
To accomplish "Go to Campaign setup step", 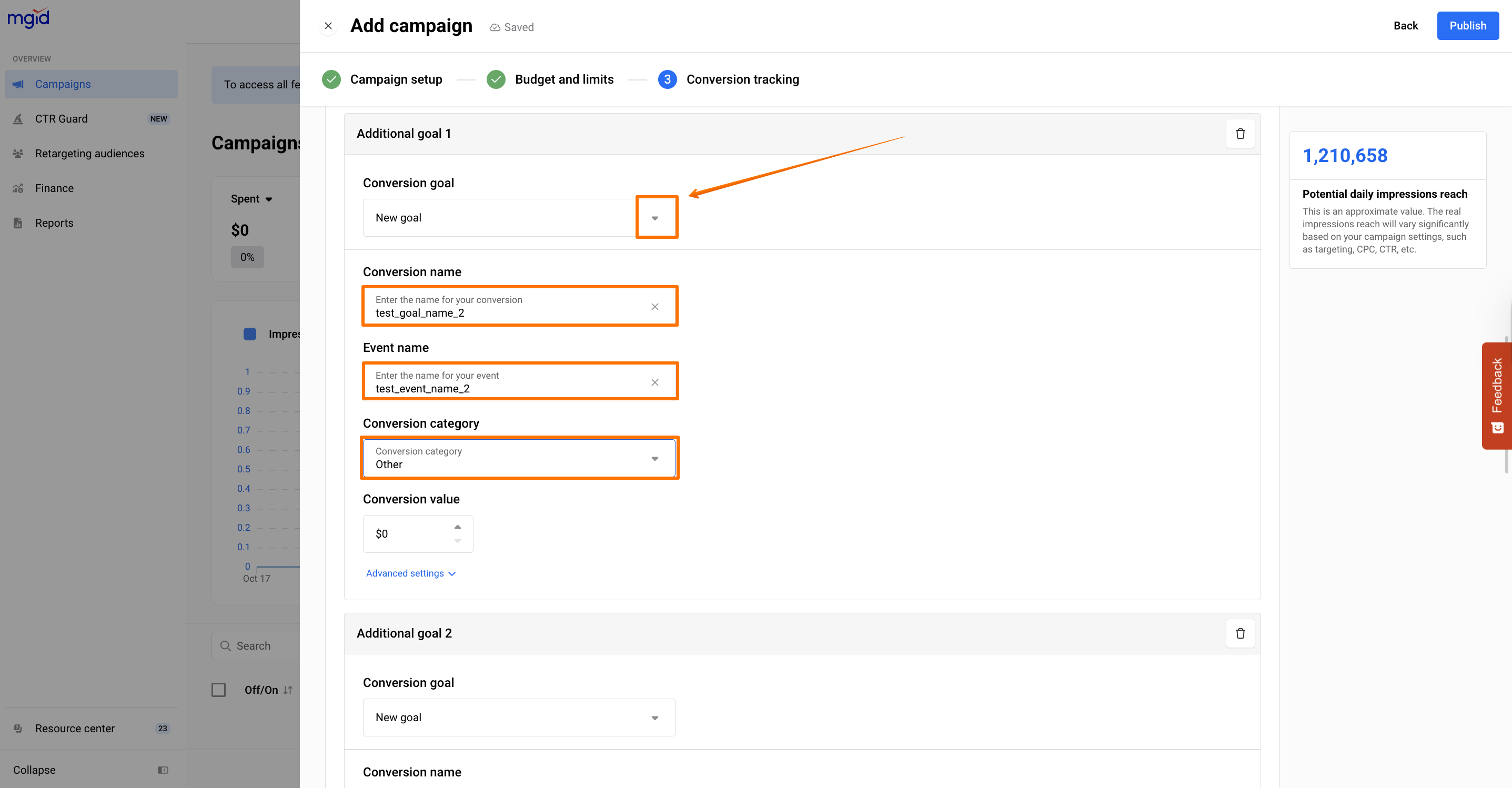I will pyautogui.click(x=396, y=79).
